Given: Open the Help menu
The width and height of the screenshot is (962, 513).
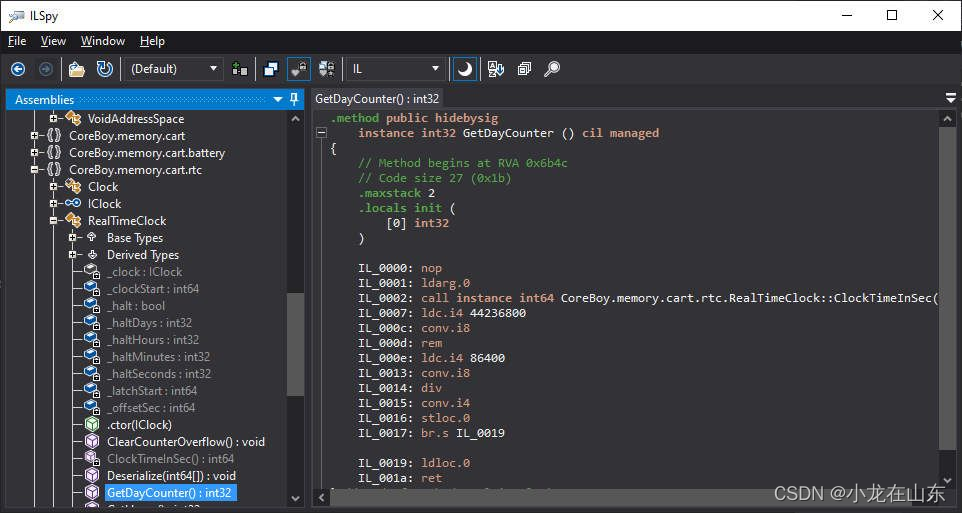Looking at the screenshot, I should click(x=152, y=41).
